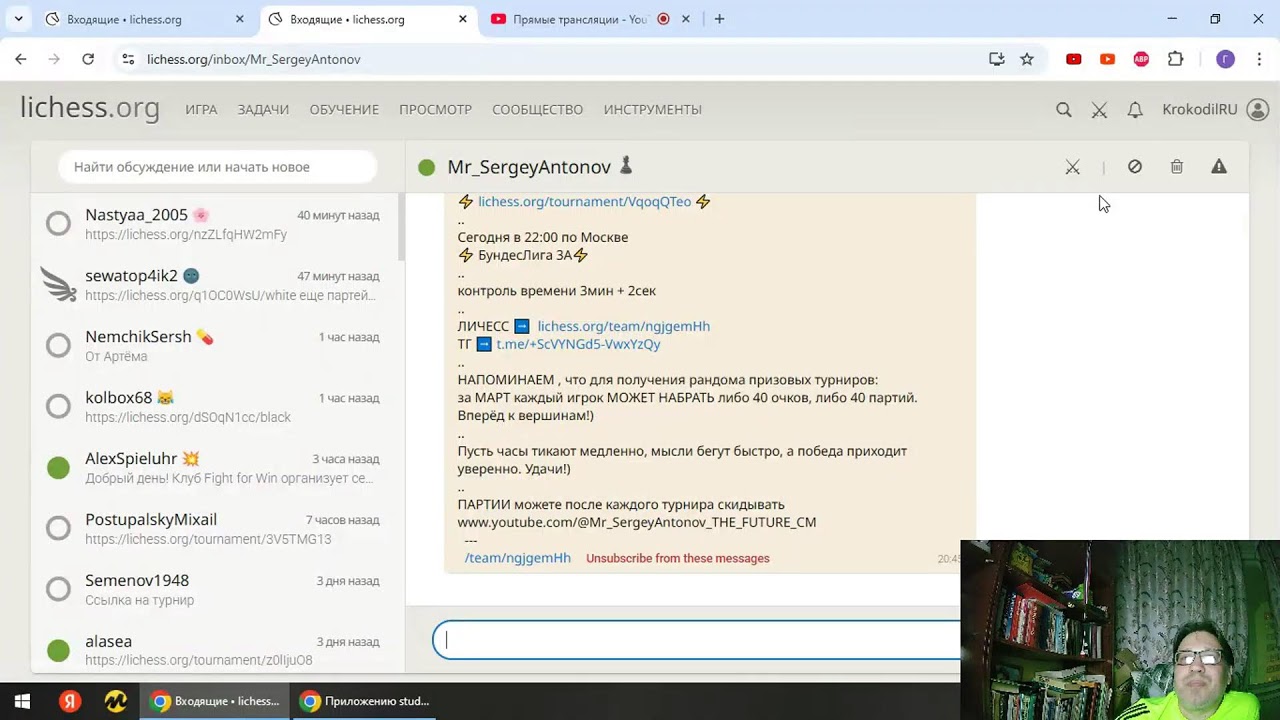Open the red YouTube extension icon
This screenshot has width=1280, height=720.
point(1074,60)
